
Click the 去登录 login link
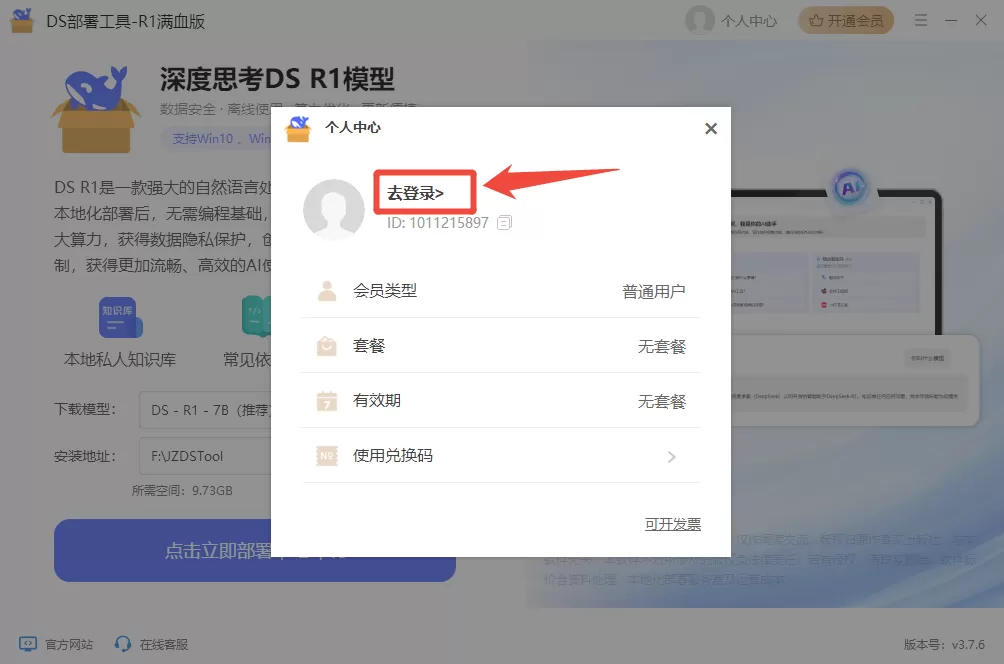click(x=415, y=193)
